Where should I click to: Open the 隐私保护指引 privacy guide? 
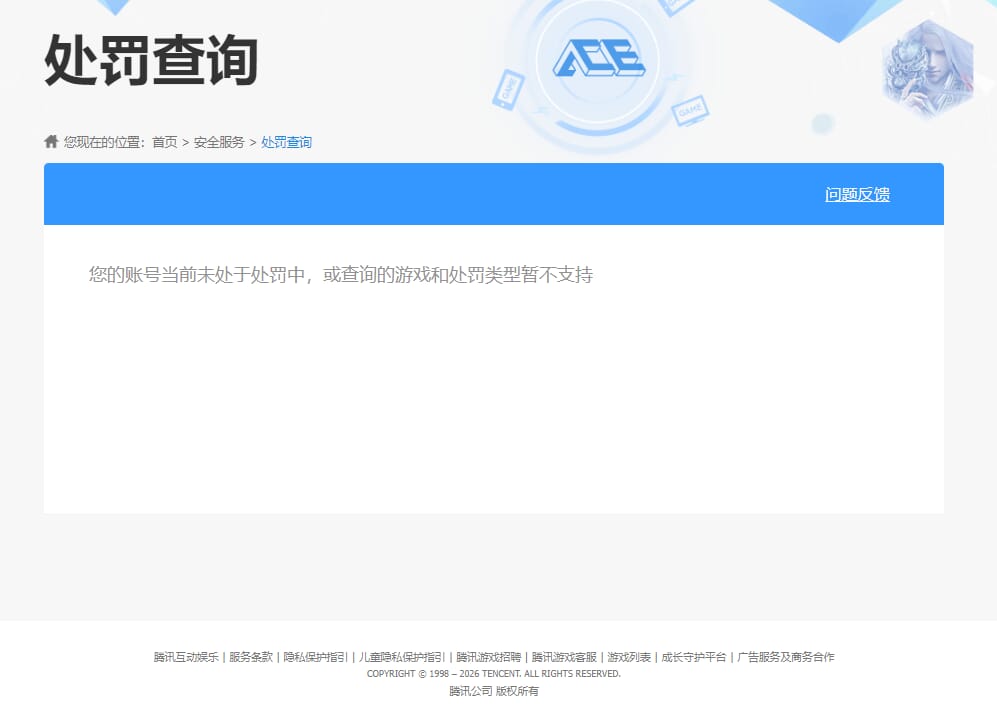[x=314, y=657]
